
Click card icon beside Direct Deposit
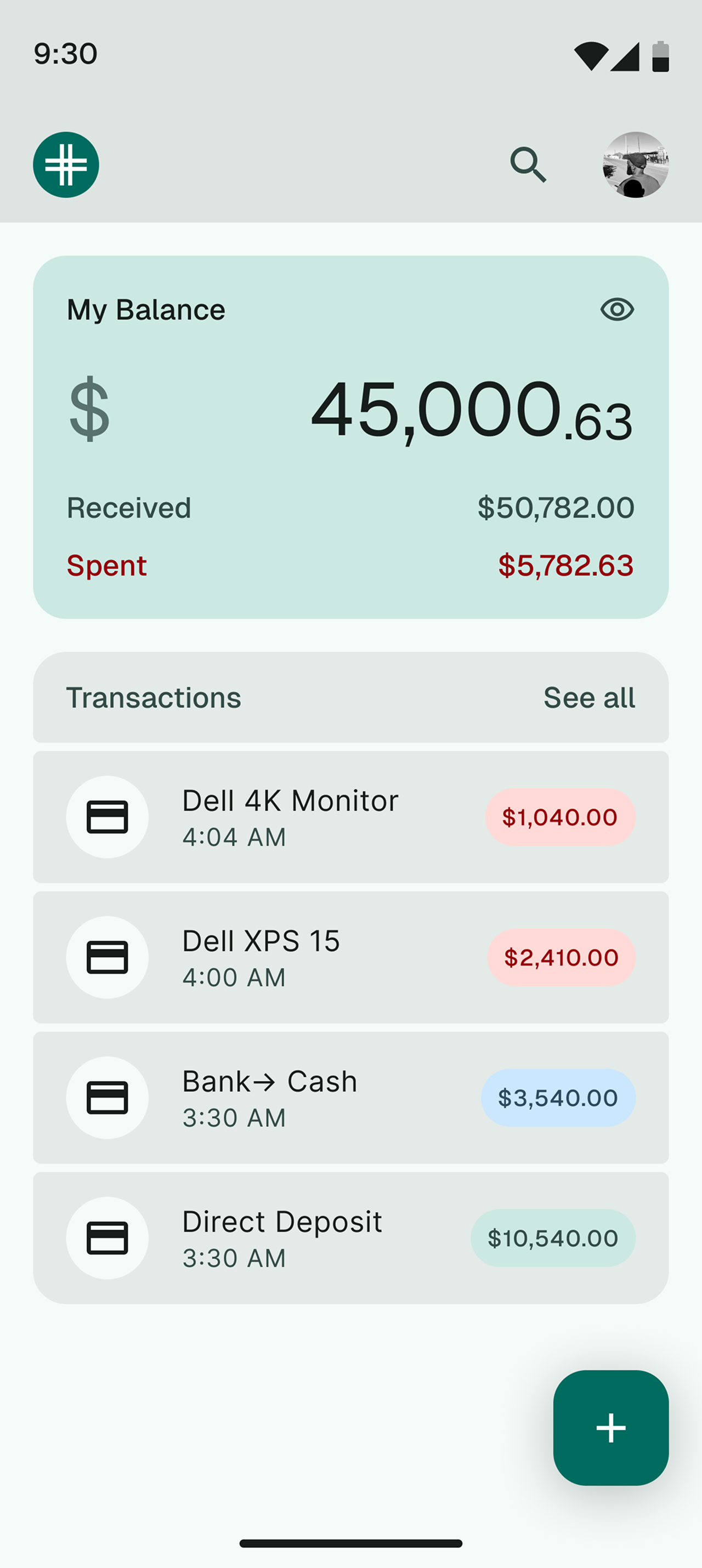click(x=107, y=1238)
